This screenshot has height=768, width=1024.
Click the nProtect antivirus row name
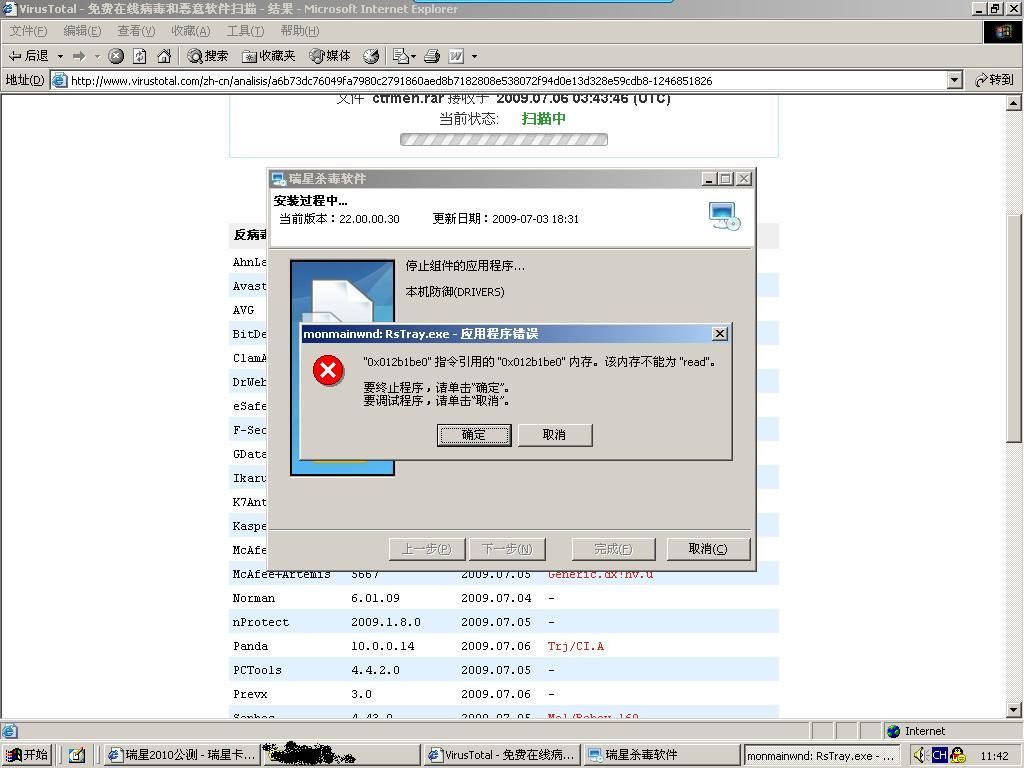coord(261,622)
